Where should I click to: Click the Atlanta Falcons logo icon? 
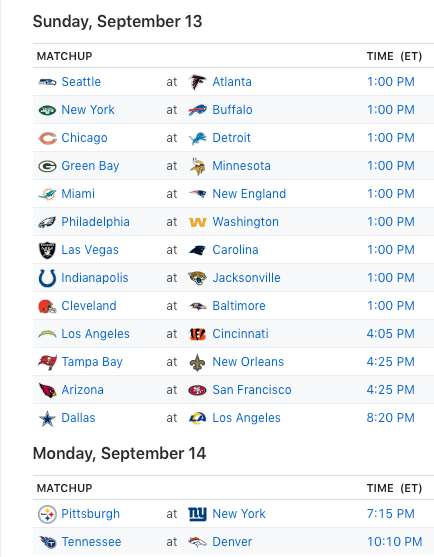click(x=197, y=82)
